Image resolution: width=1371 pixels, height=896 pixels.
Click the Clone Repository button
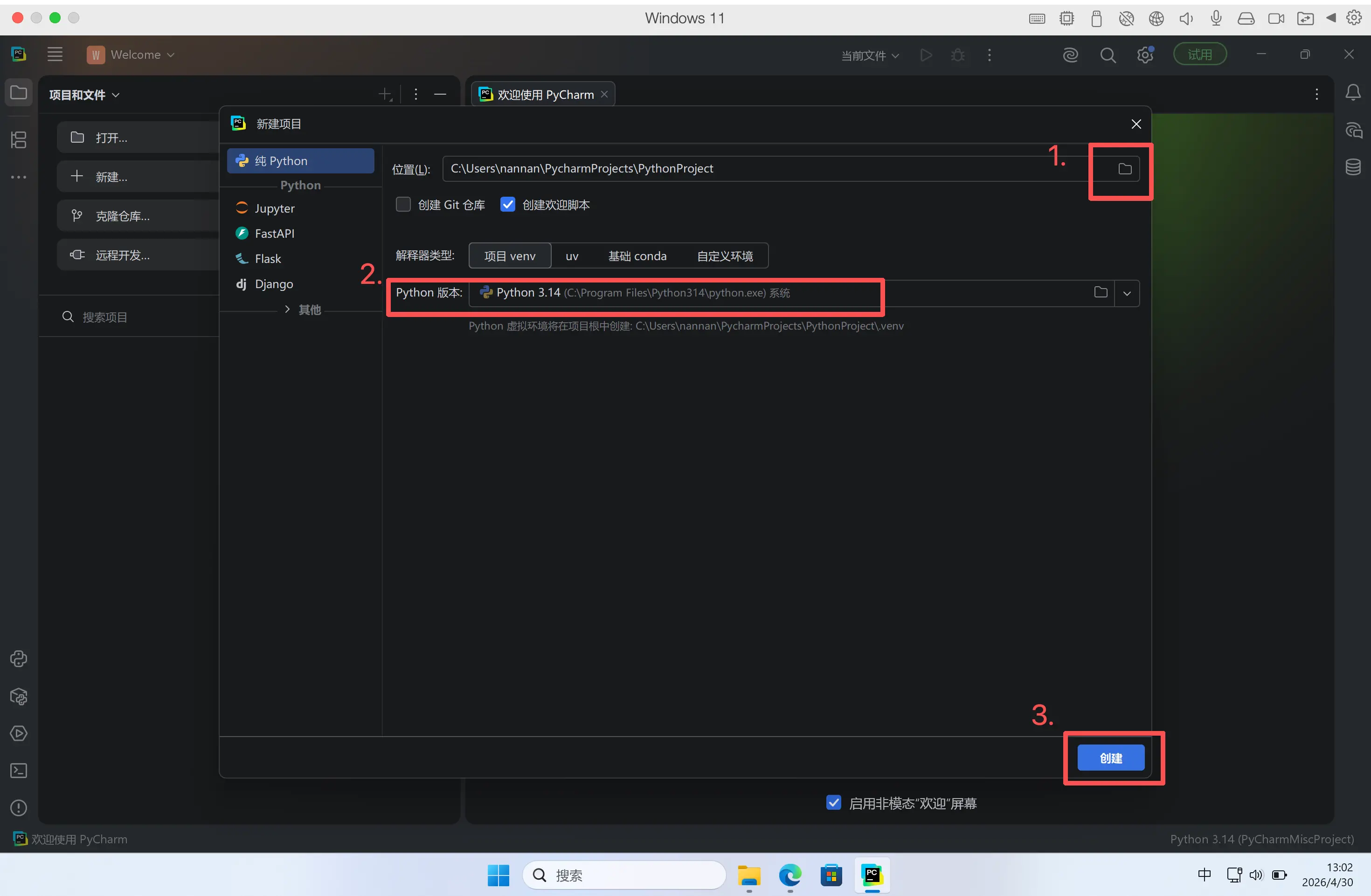coord(138,216)
